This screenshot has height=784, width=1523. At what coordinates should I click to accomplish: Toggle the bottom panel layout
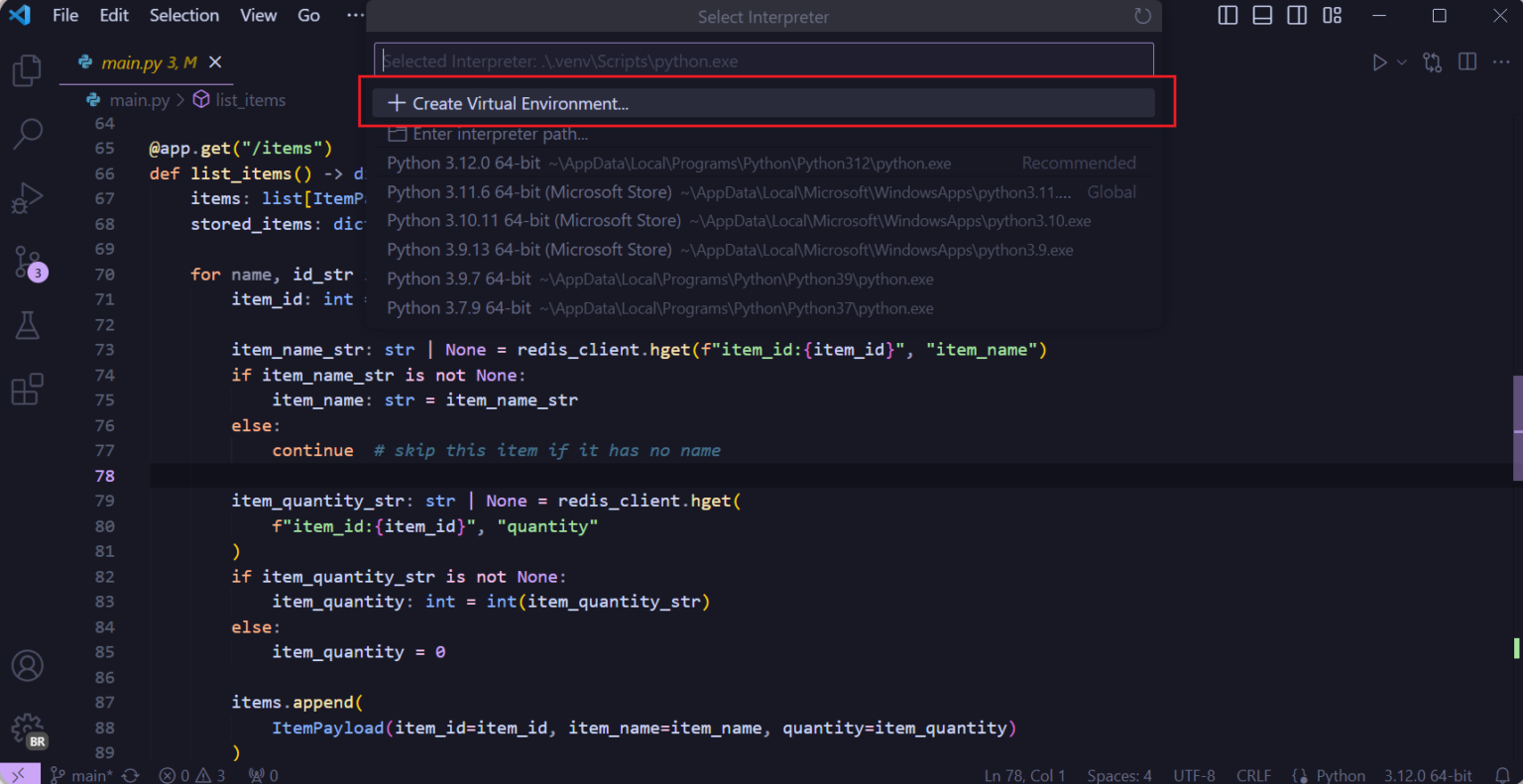click(1262, 16)
